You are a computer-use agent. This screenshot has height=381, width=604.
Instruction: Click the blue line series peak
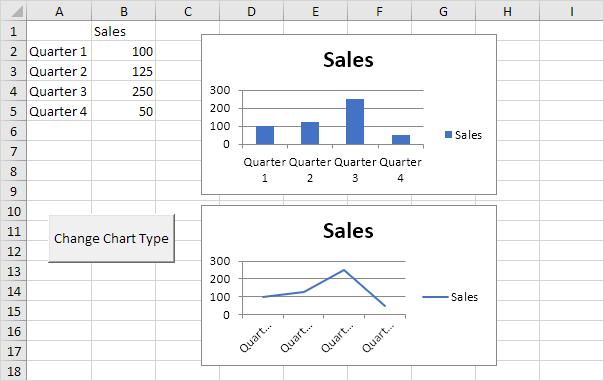tap(344, 270)
